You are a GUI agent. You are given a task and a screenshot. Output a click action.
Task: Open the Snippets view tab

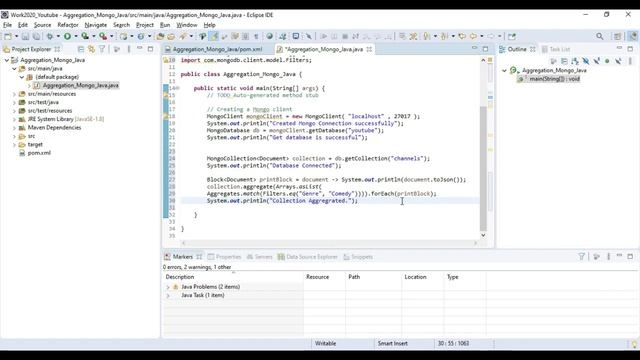point(358,257)
